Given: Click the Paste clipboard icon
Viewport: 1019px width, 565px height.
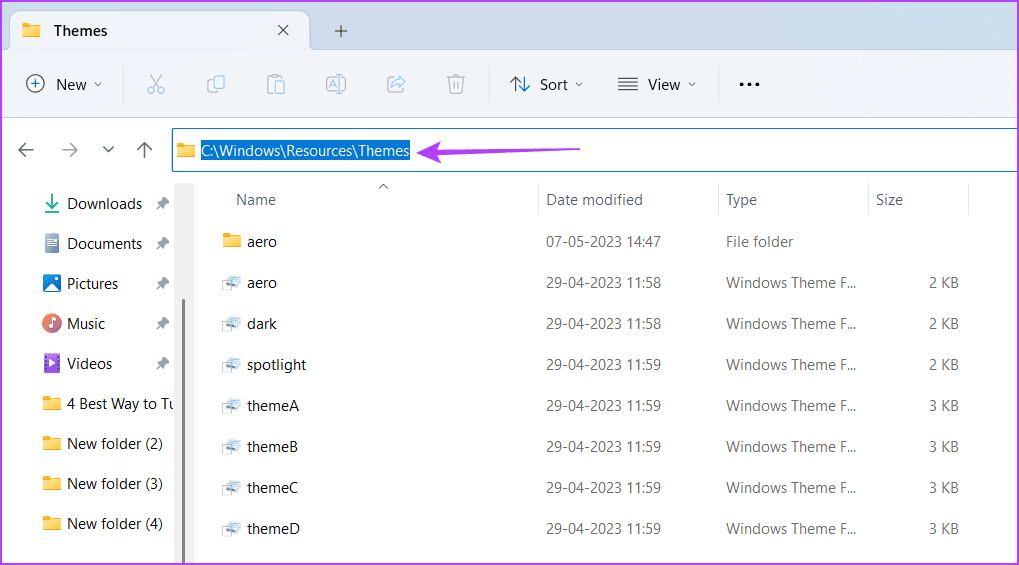Looking at the screenshot, I should click(276, 85).
